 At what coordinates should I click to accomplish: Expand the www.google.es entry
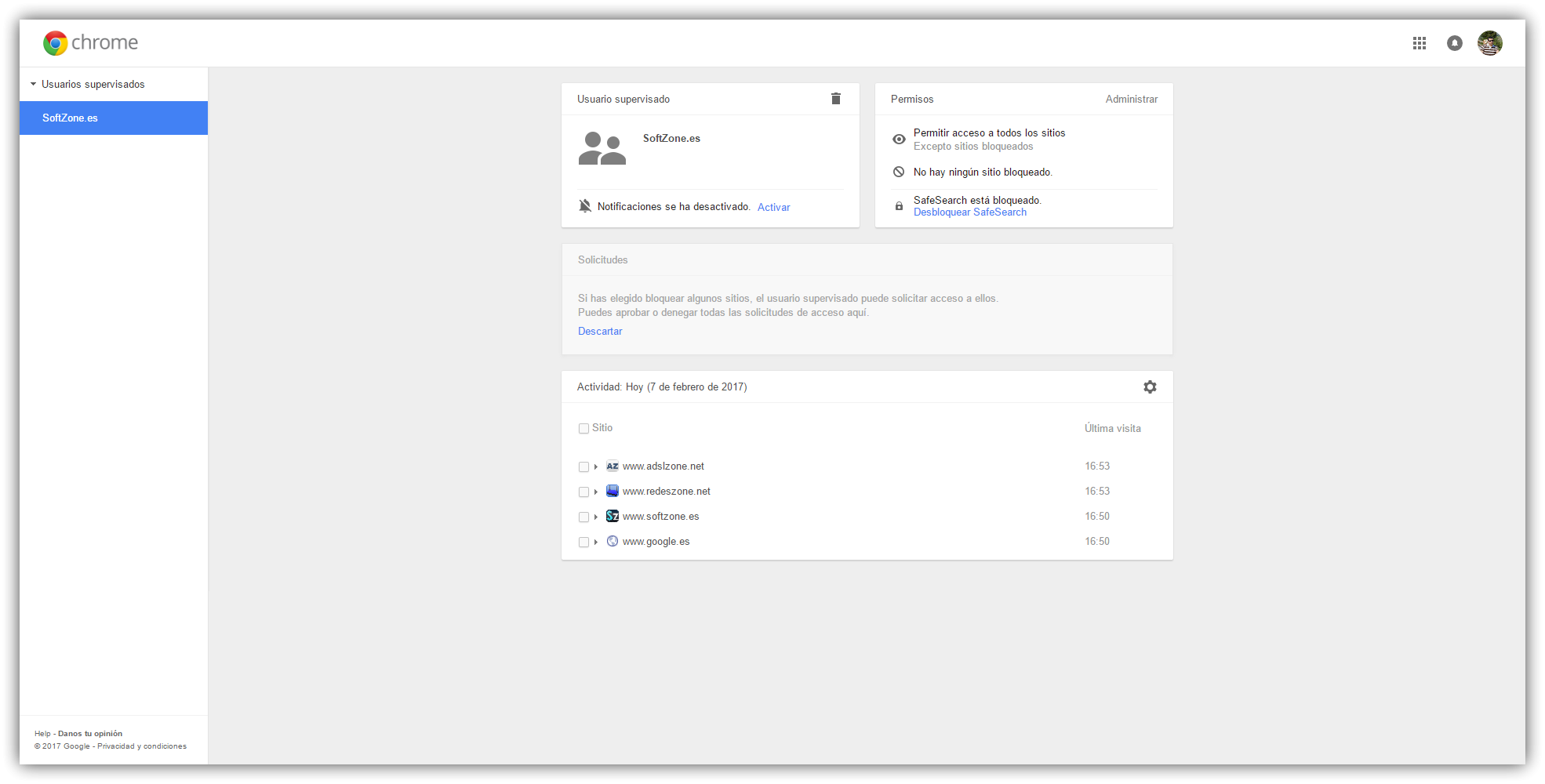click(x=596, y=543)
